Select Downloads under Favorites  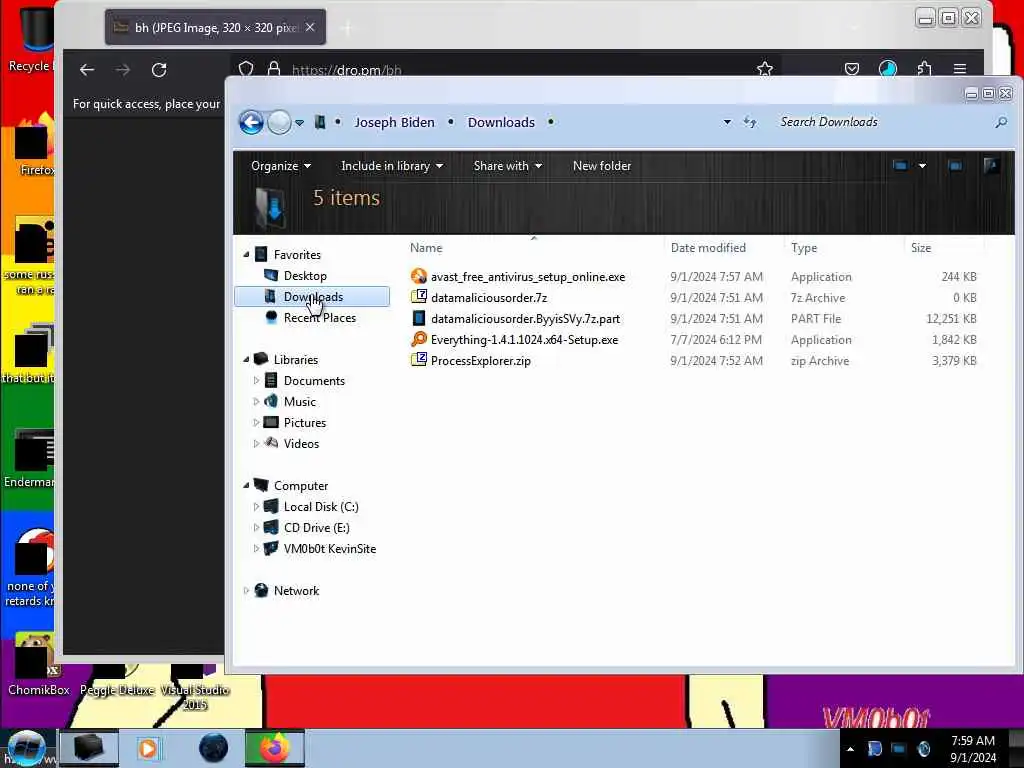coord(312,296)
